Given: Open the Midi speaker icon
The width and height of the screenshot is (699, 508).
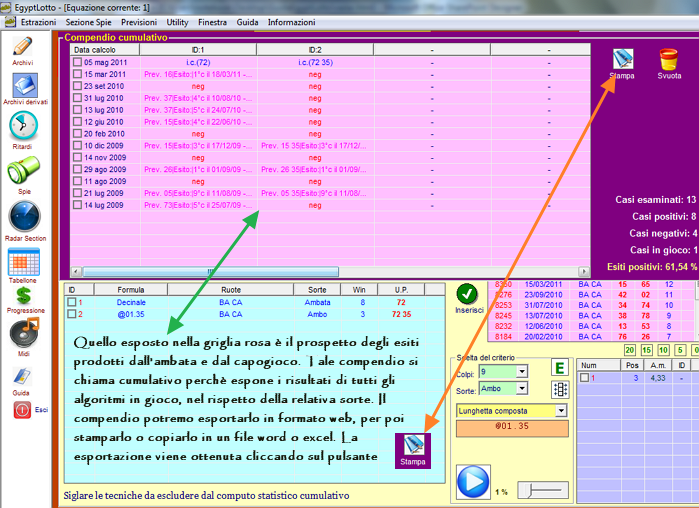Looking at the screenshot, I should [x=24, y=332].
